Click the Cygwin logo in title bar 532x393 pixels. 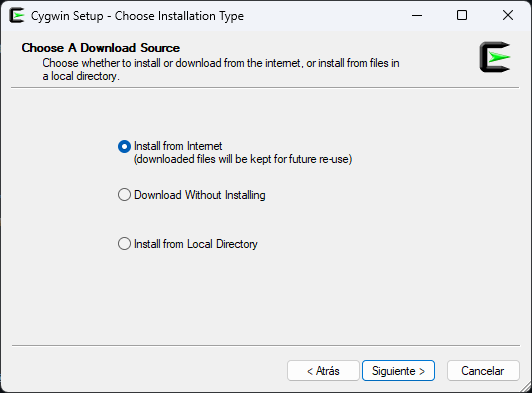tap(17, 16)
